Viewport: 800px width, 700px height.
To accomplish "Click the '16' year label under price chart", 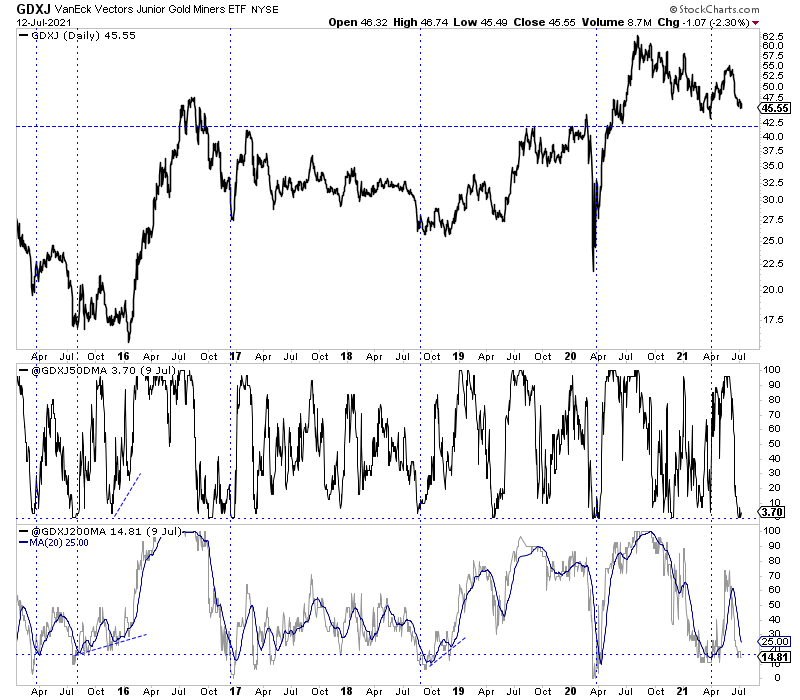I will point(123,356).
